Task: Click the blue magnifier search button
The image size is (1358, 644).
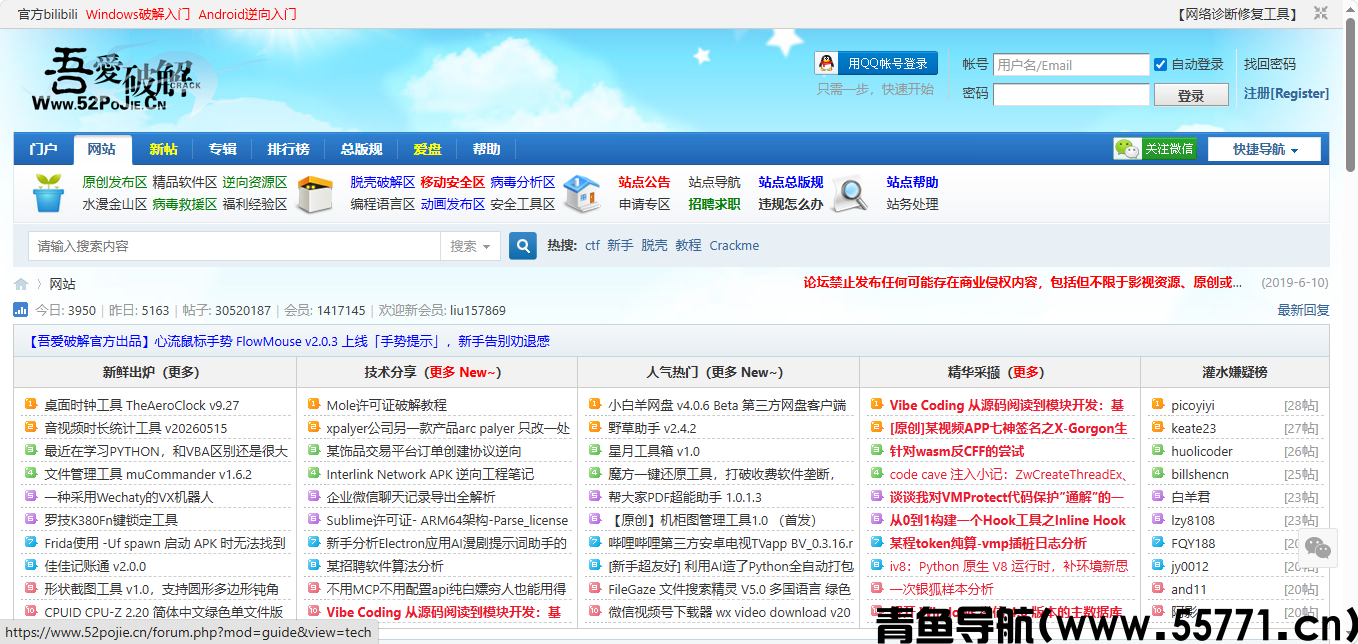Action: [523, 246]
